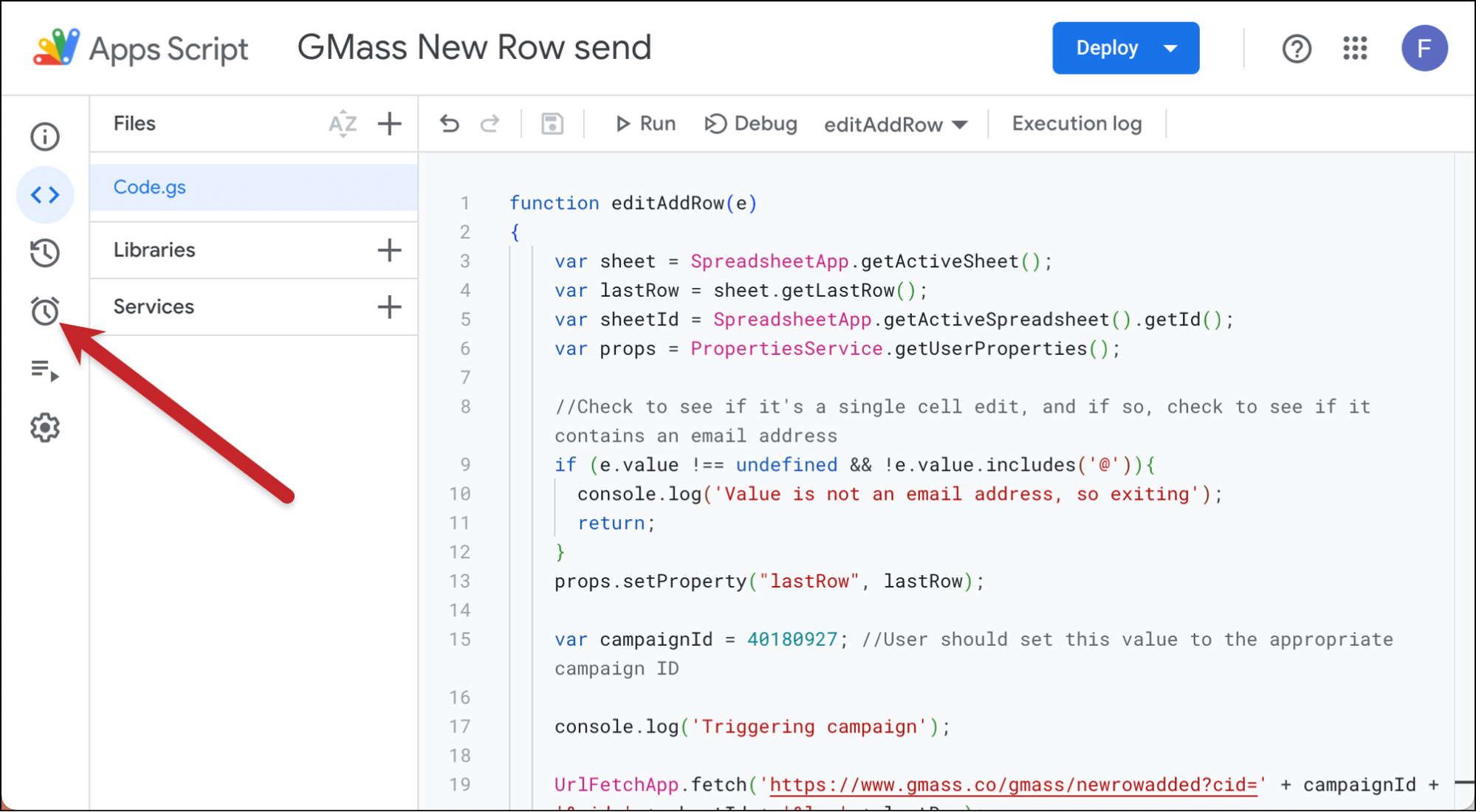
Task: Click the props.setProperty("lastRow", lastRow) line
Action: click(x=769, y=582)
